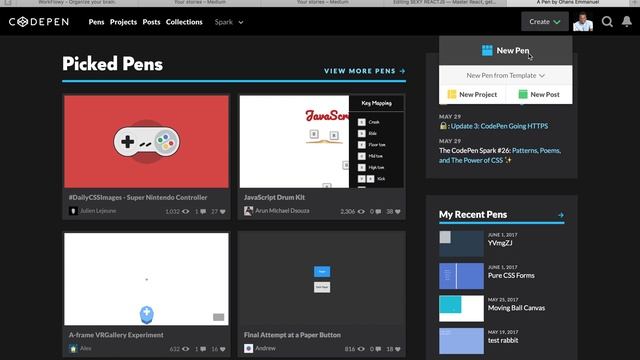
Task: Click views eye icon on Nintendo Controller pen
Action: tap(185, 211)
